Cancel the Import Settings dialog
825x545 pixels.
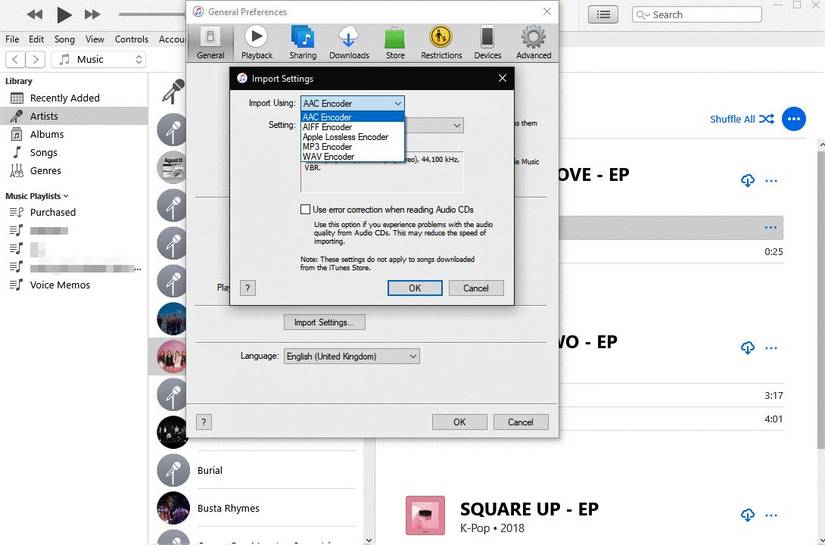[x=476, y=288]
